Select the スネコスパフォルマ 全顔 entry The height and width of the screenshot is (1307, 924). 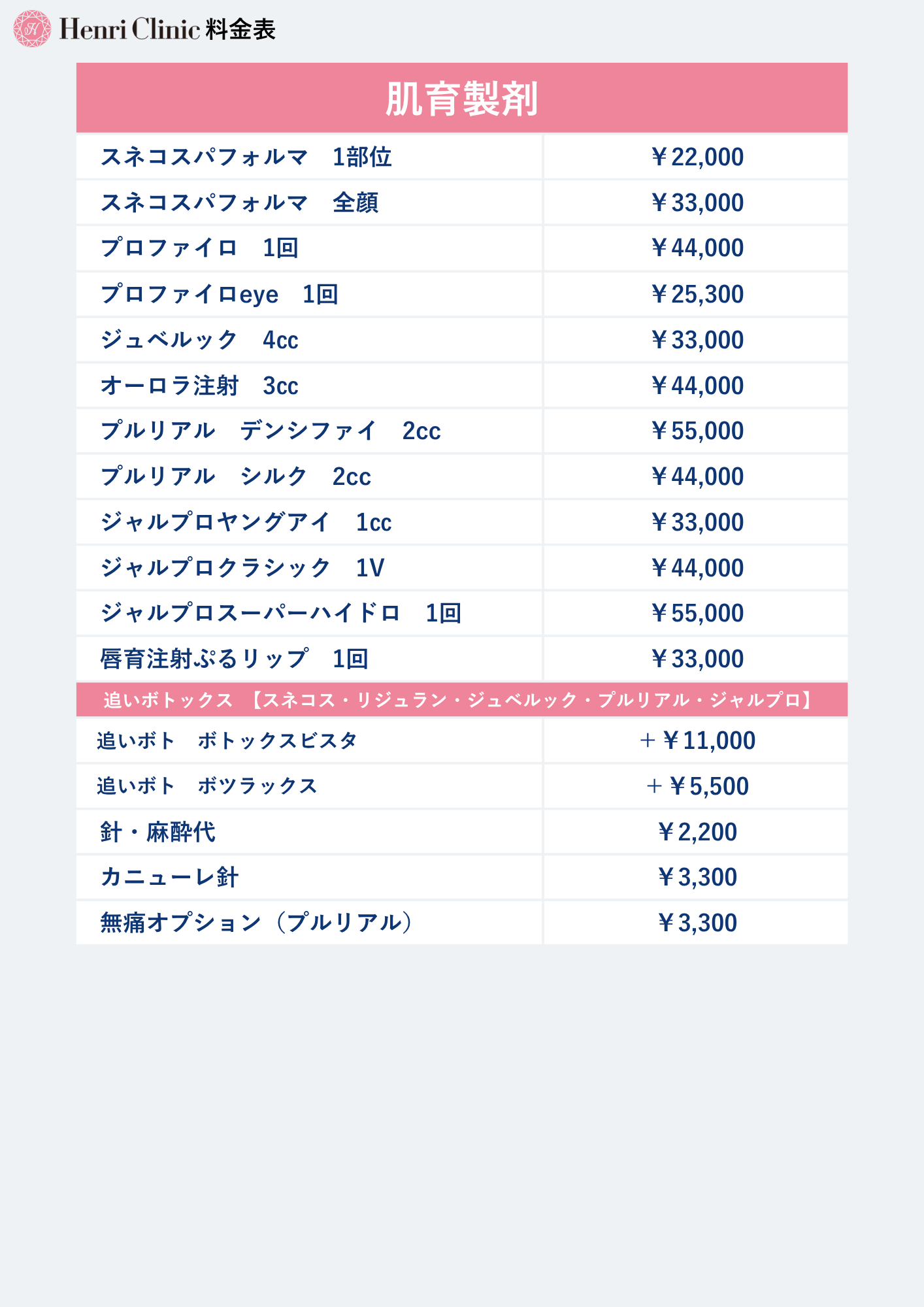(239, 203)
